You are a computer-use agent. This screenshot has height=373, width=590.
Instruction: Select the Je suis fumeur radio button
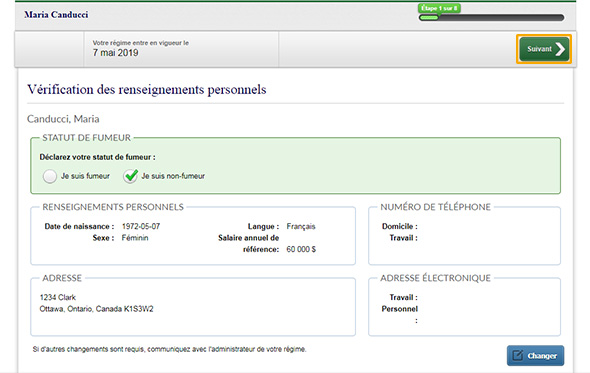coord(50,176)
